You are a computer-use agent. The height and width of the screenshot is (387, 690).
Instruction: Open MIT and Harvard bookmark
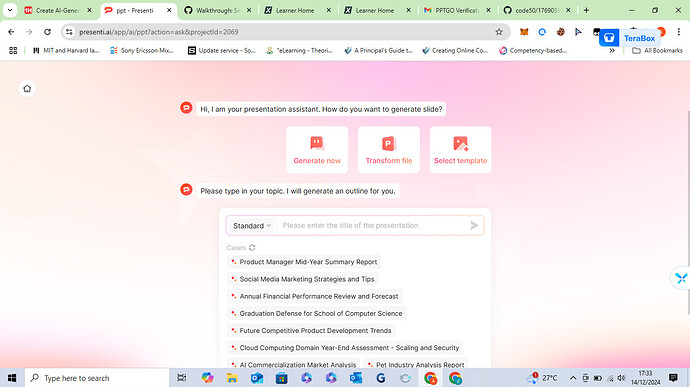tap(66, 51)
